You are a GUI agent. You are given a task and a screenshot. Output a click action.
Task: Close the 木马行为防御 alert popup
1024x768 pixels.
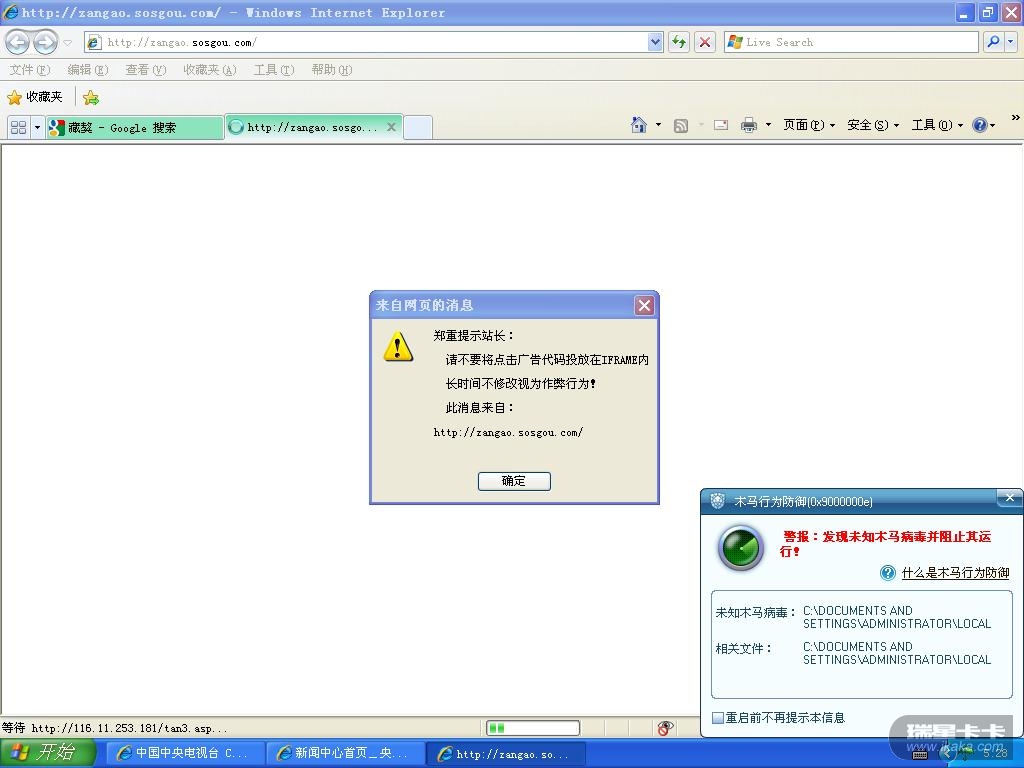[1010, 498]
